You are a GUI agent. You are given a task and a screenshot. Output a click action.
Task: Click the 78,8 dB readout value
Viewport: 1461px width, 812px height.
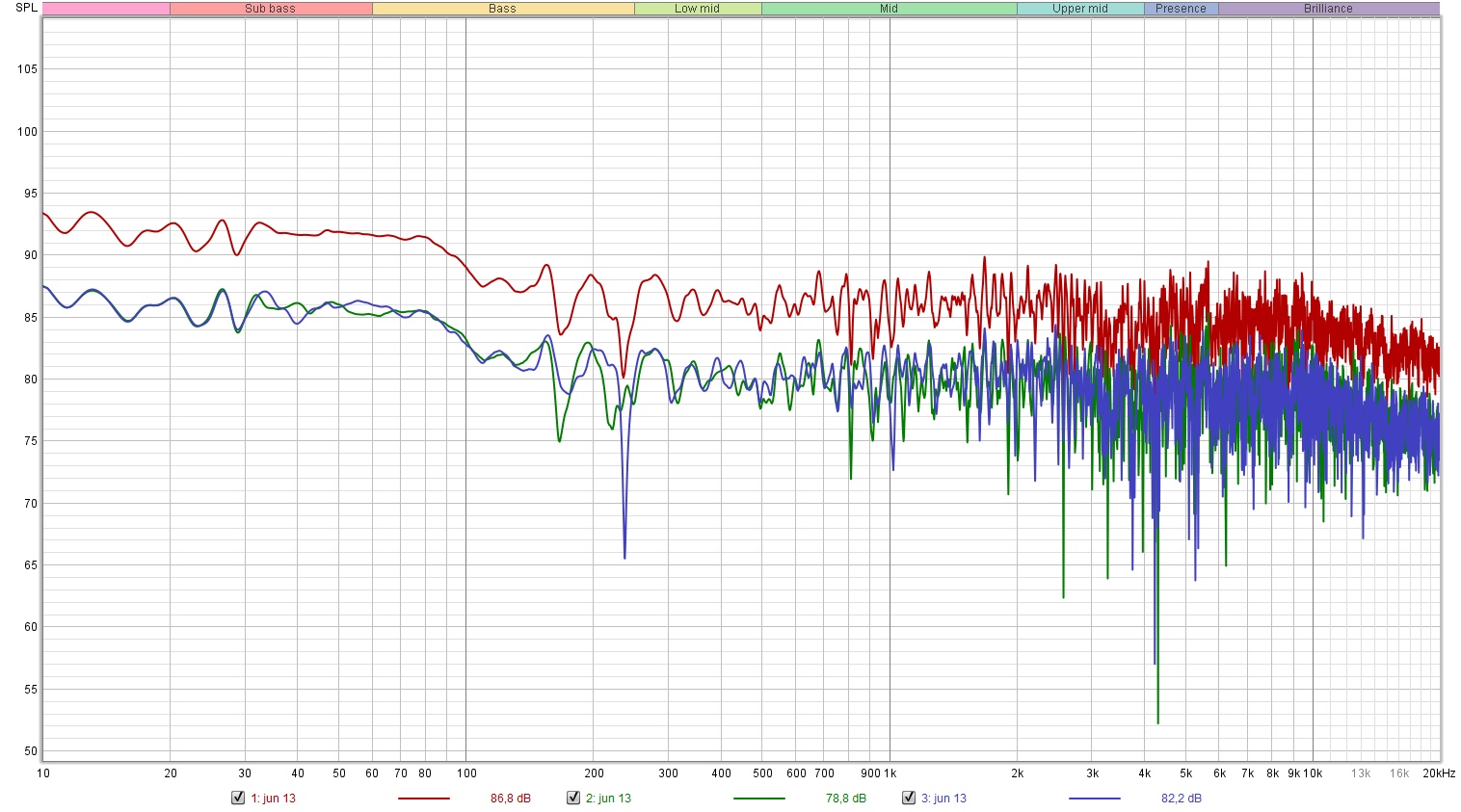[846, 799]
